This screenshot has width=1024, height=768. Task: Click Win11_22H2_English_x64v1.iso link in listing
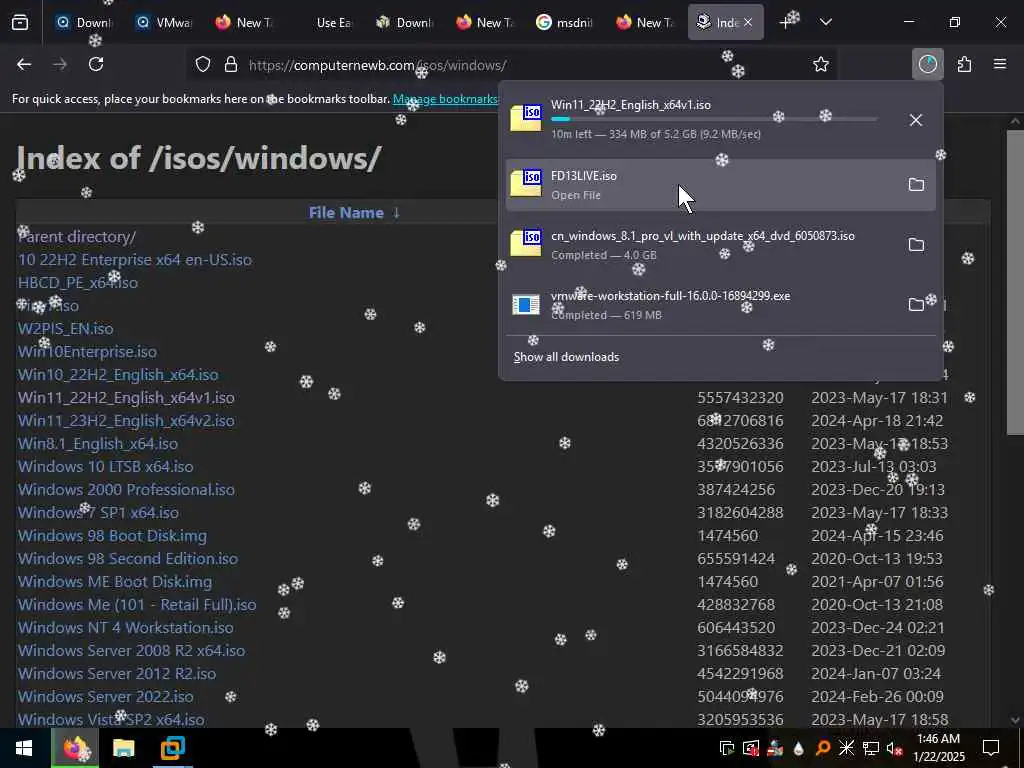click(126, 398)
